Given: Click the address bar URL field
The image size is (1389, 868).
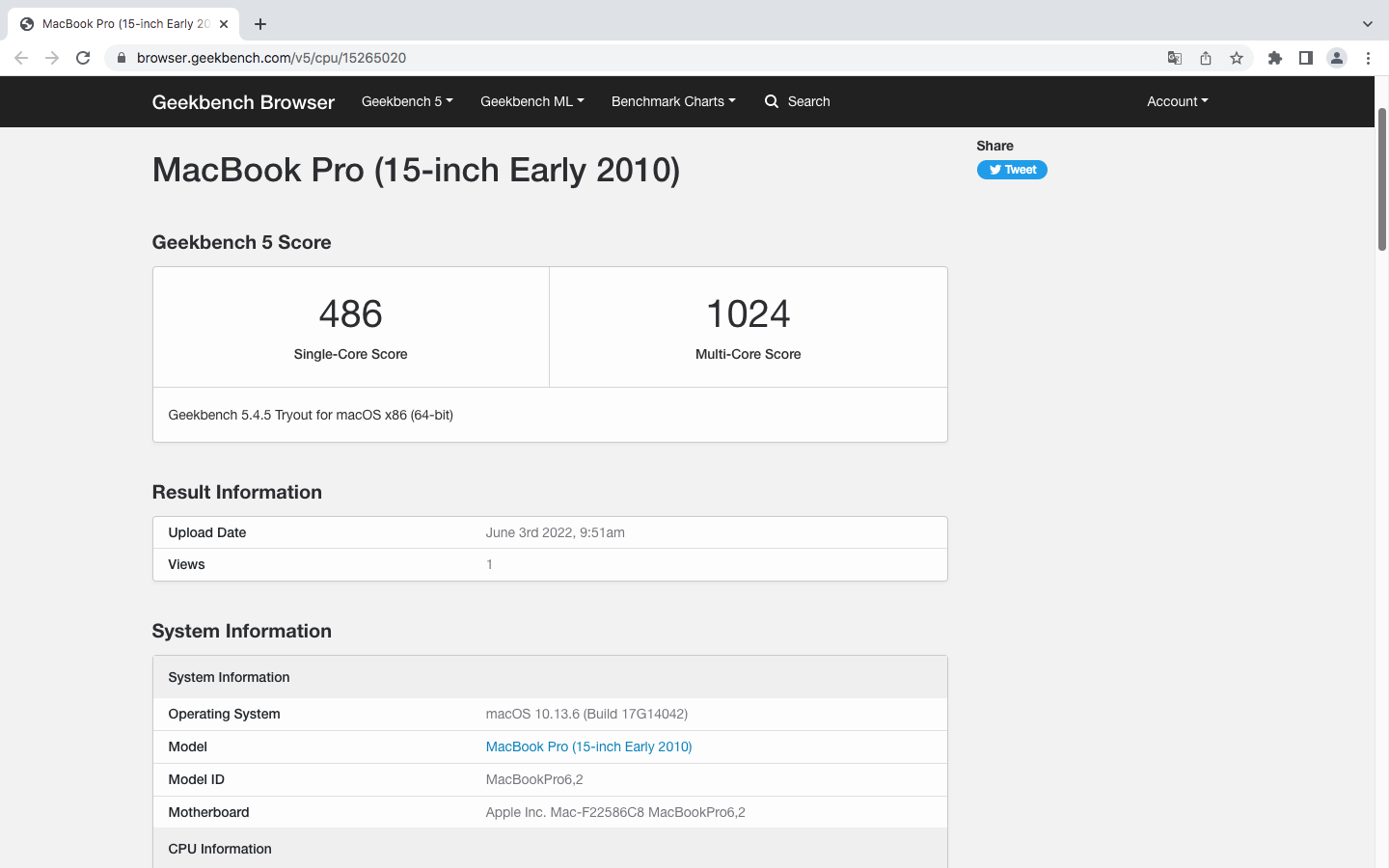Looking at the screenshot, I should [x=637, y=58].
